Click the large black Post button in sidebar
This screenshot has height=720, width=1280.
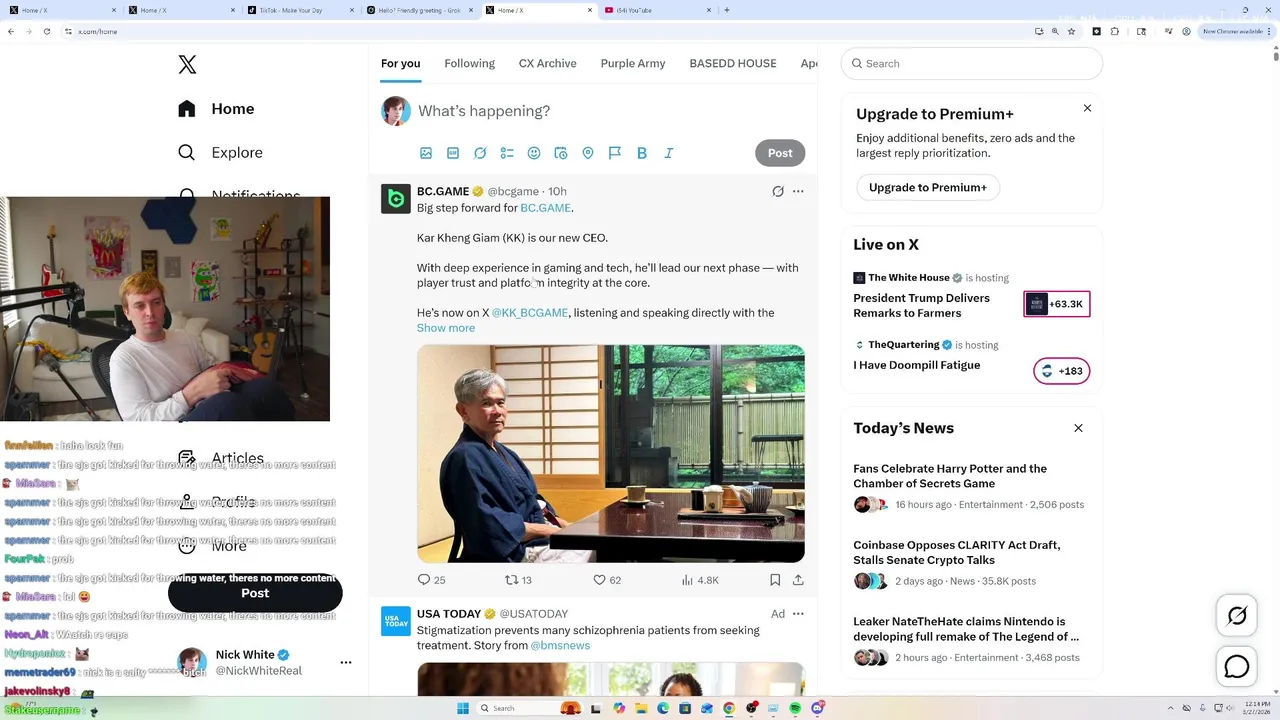click(255, 593)
